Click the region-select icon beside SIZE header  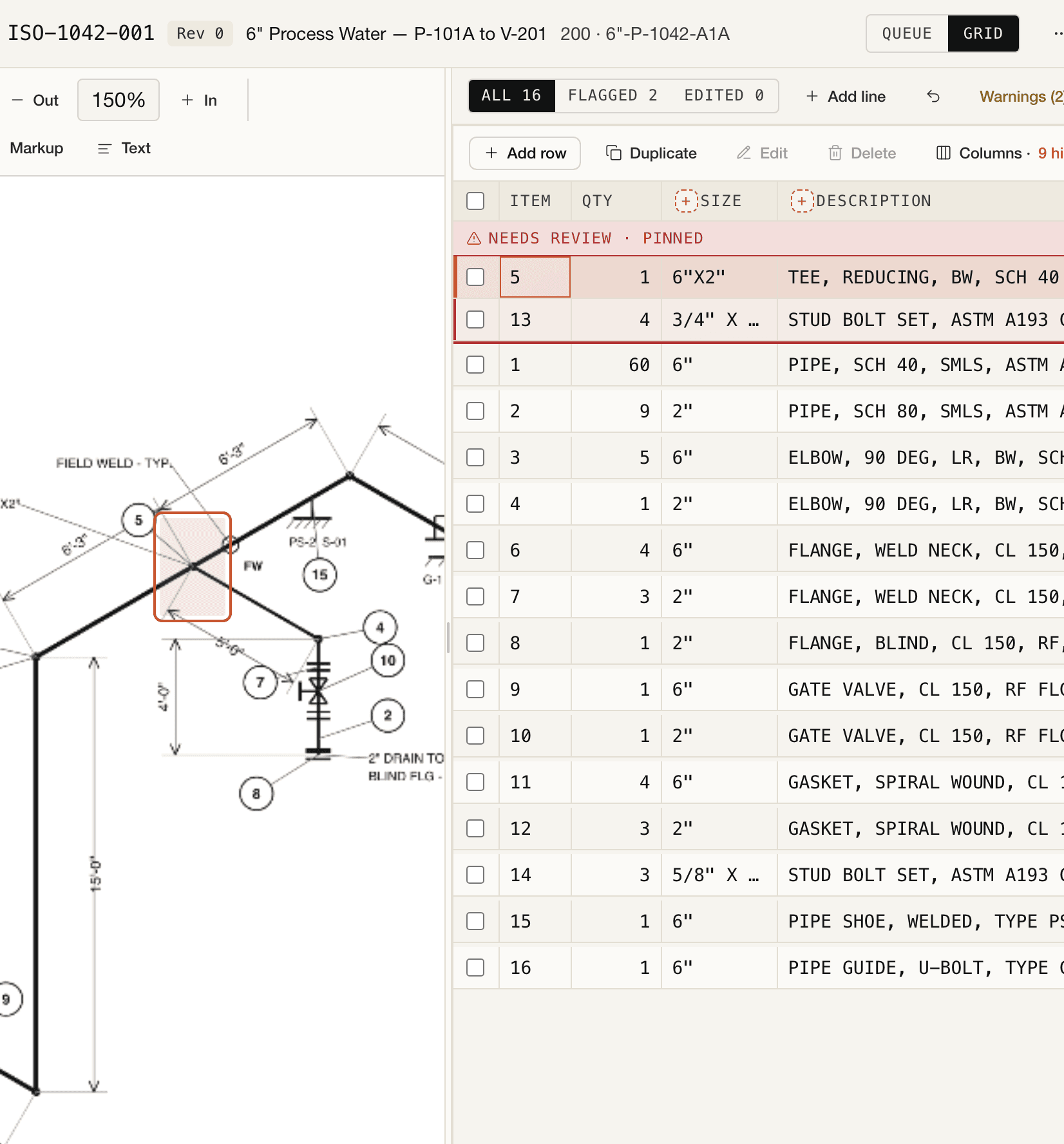pos(686,201)
